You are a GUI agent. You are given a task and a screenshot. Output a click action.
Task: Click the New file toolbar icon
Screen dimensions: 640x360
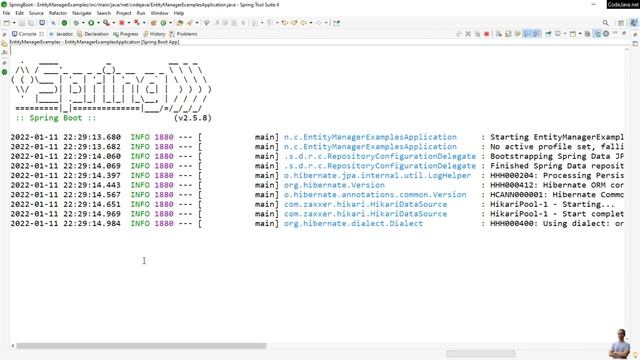pos(7,23)
